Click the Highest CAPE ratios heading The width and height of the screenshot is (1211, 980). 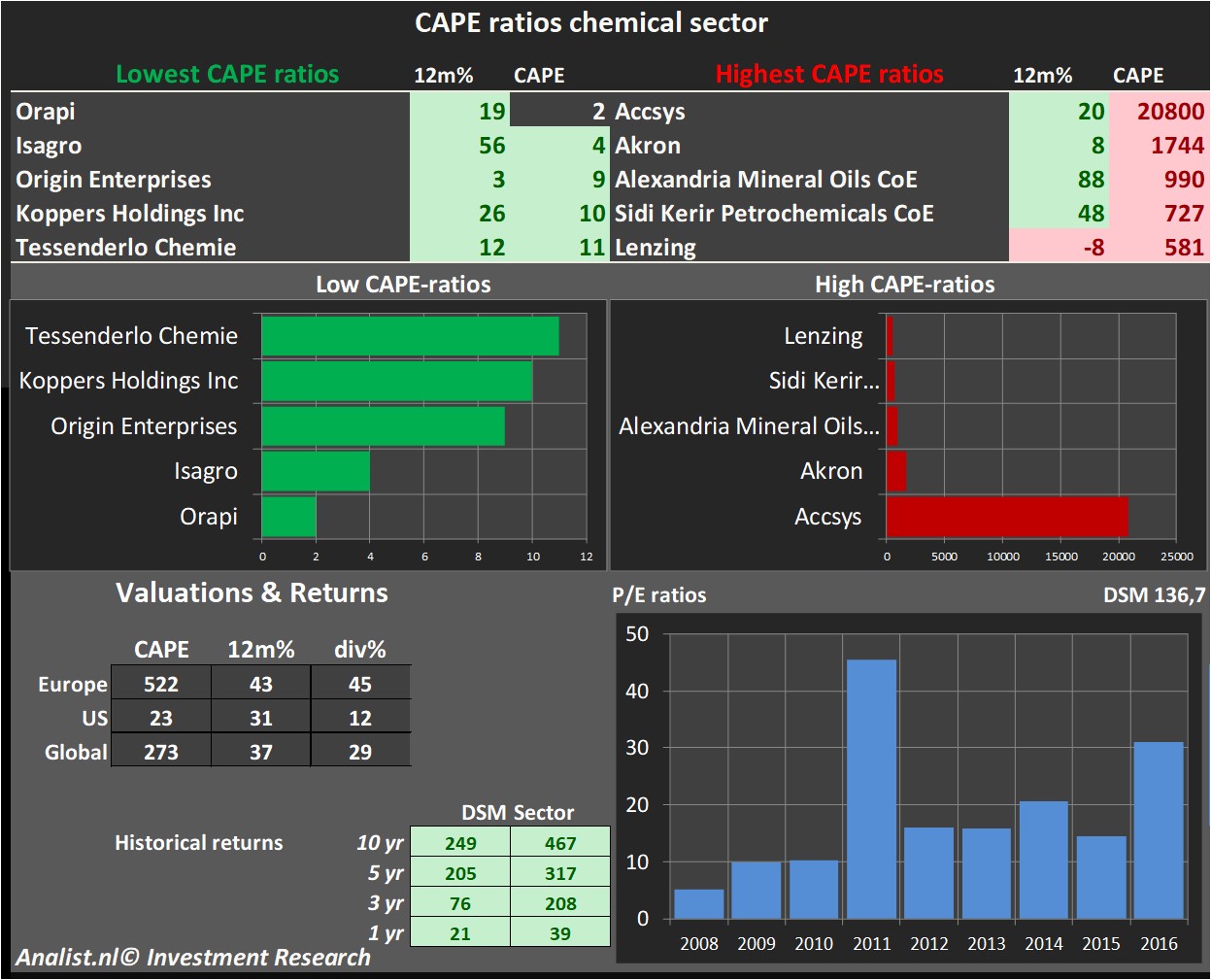tap(829, 75)
